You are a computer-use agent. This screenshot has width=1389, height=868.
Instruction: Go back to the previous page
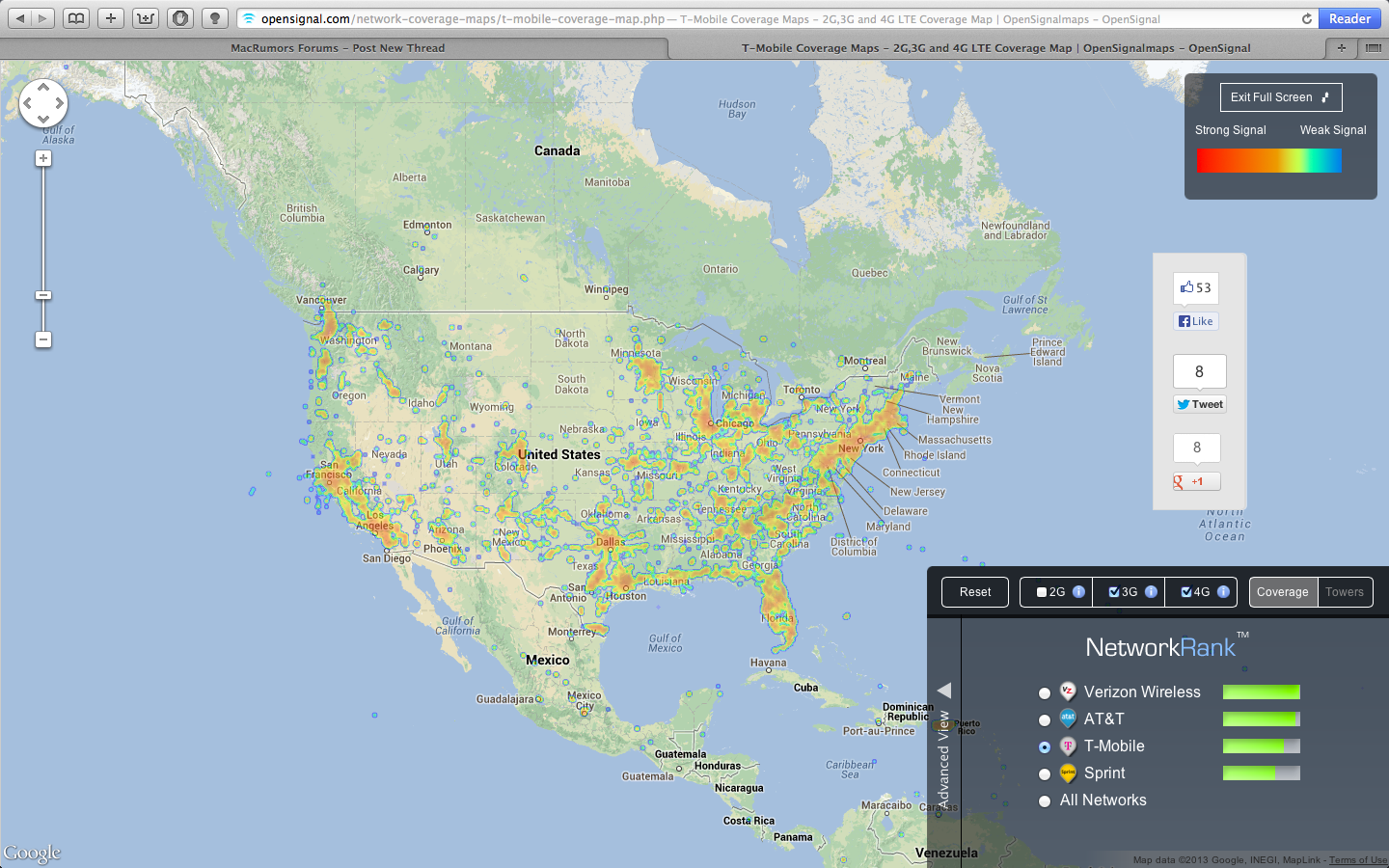(x=20, y=18)
